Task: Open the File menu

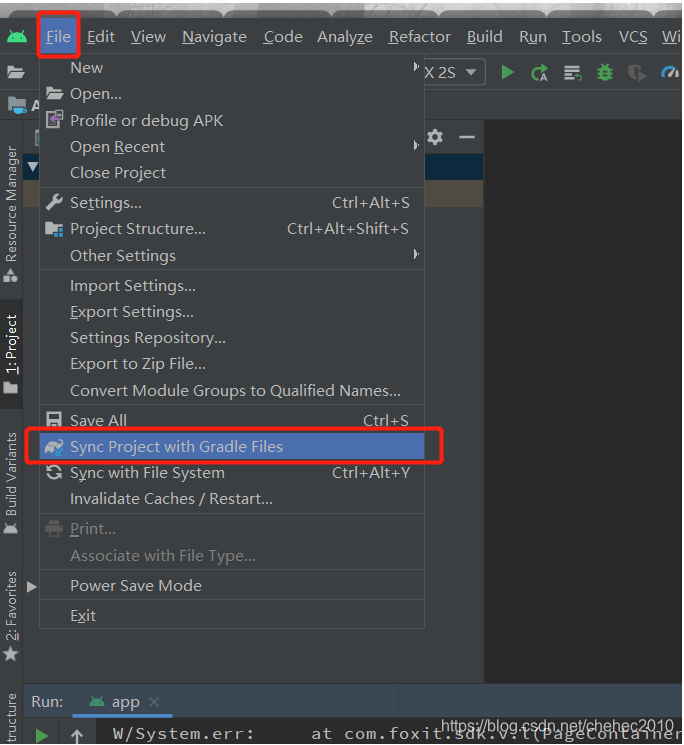Action: (x=58, y=37)
